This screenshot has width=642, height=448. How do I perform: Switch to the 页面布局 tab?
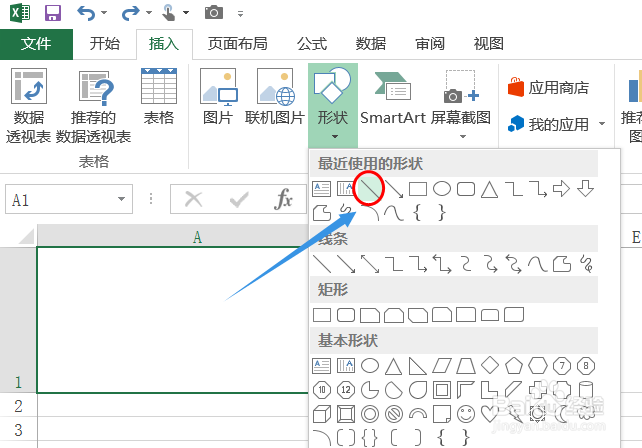tap(237, 44)
